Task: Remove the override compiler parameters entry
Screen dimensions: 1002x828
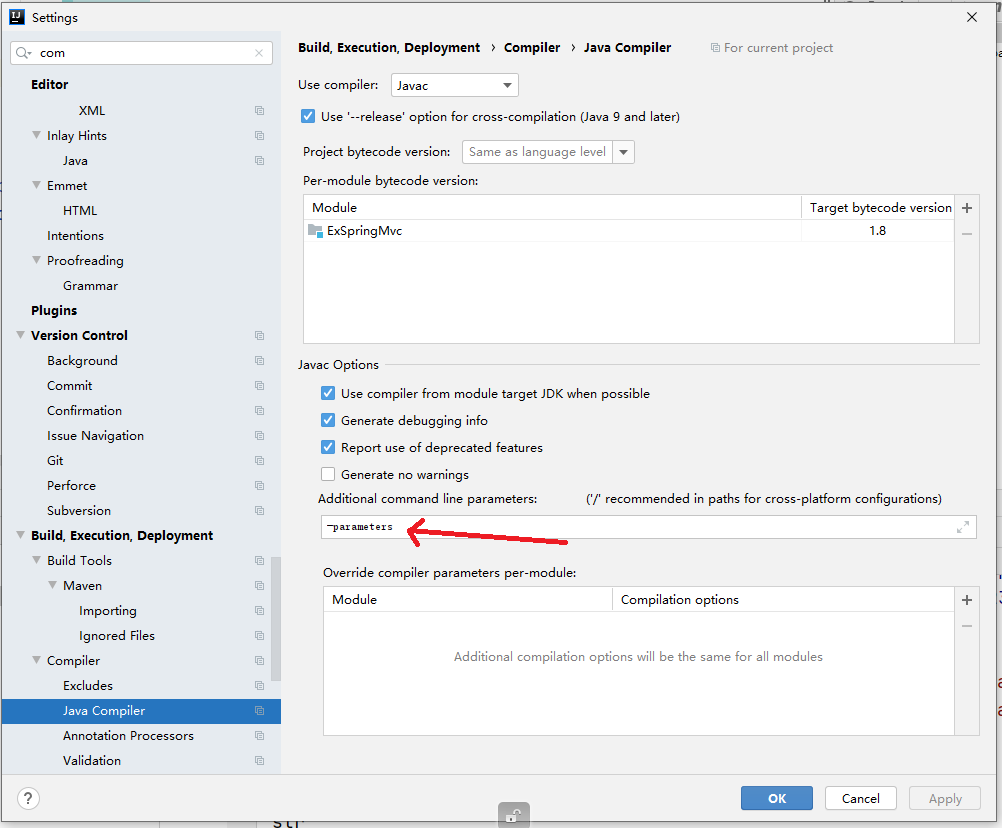Action: click(x=967, y=626)
